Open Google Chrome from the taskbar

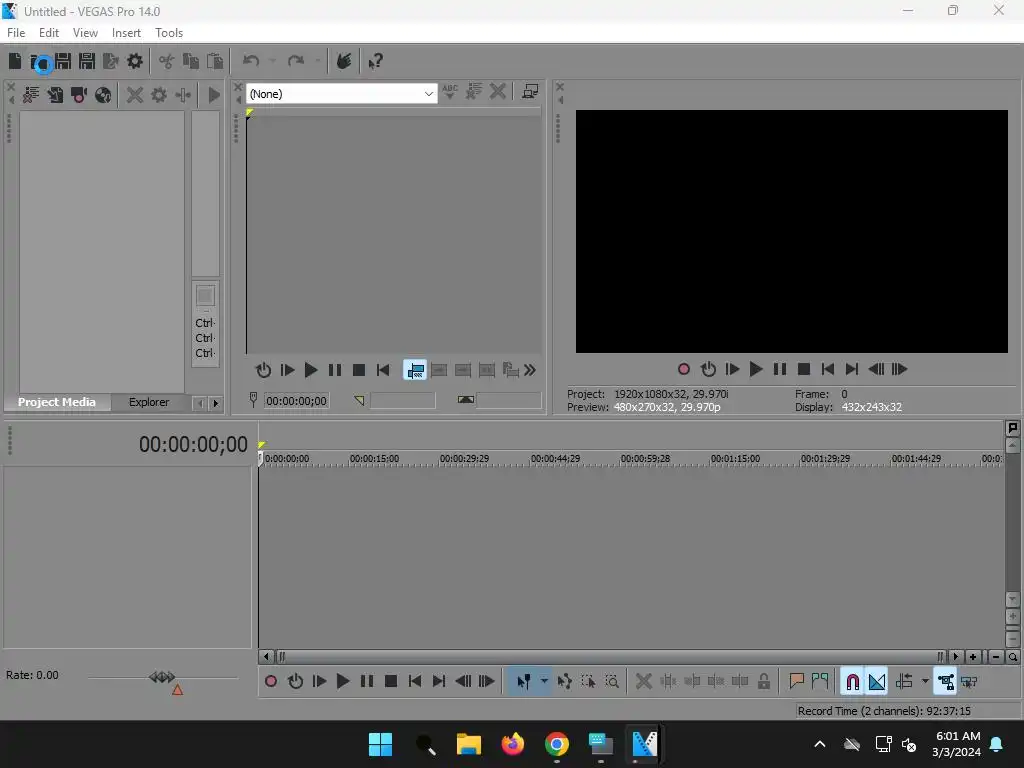click(556, 744)
